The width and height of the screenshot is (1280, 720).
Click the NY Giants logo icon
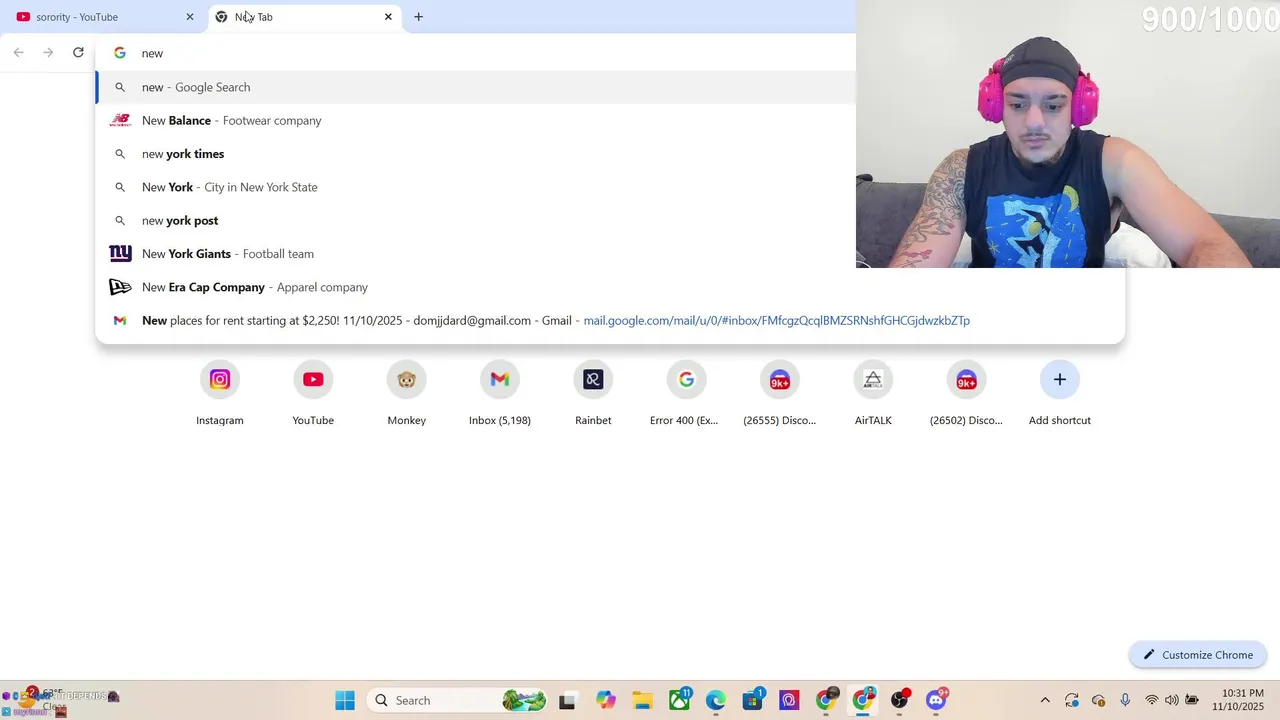[x=120, y=254]
